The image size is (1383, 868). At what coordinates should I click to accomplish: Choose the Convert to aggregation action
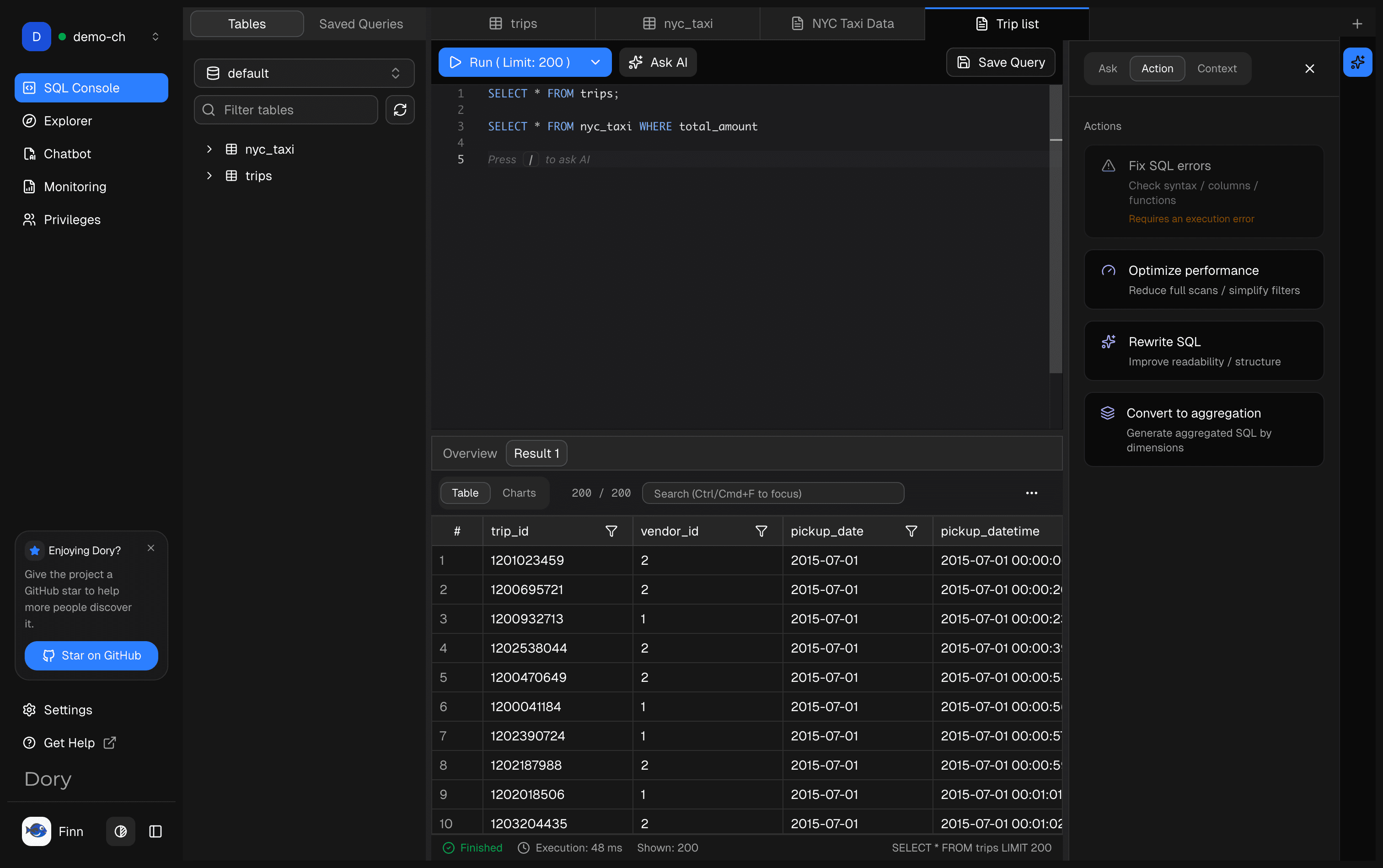[x=1203, y=429]
